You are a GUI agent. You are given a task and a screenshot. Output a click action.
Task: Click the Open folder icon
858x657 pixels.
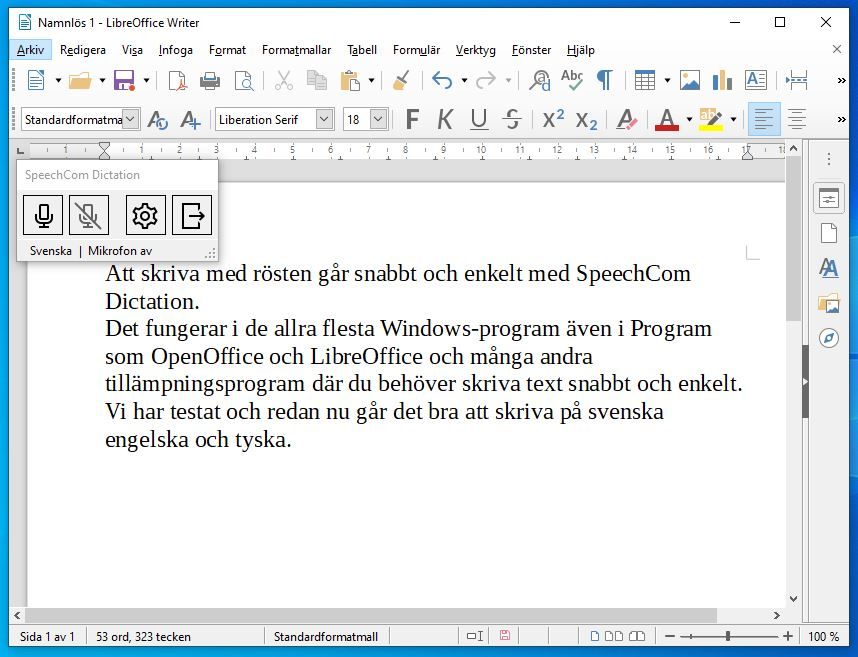(80, 81)
